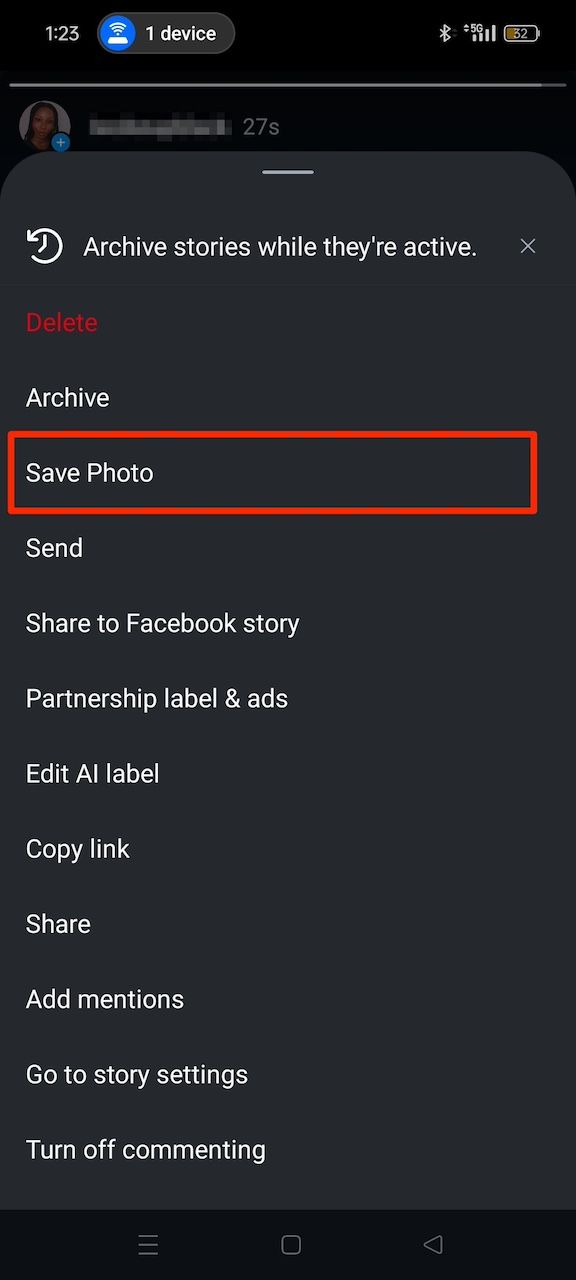The image size is (576, 1280).
Task: Choose Add mentions
Action: [x=104, y=999]
